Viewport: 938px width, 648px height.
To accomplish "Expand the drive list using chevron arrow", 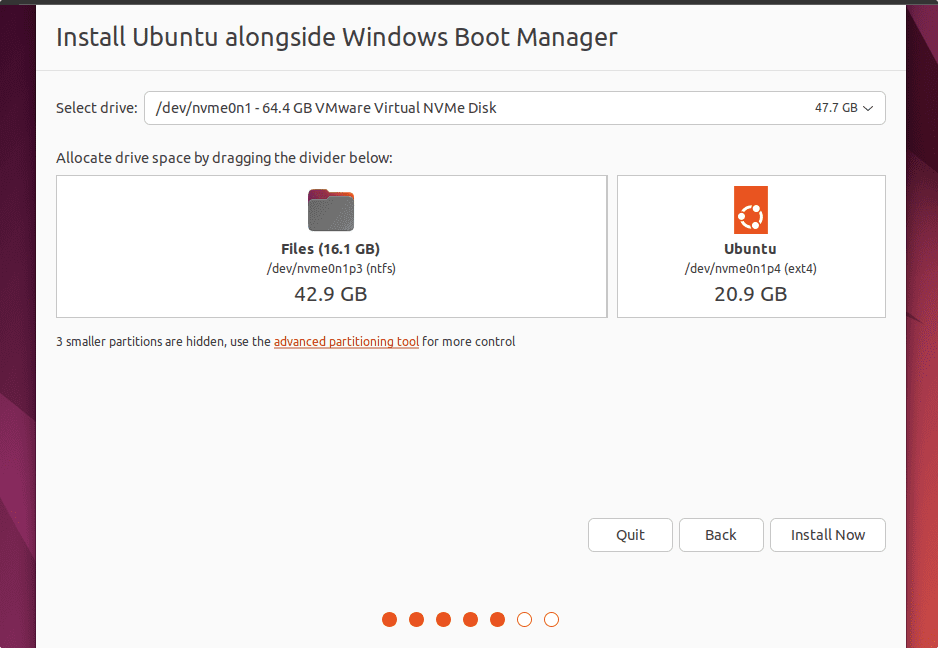I will 868,108.
